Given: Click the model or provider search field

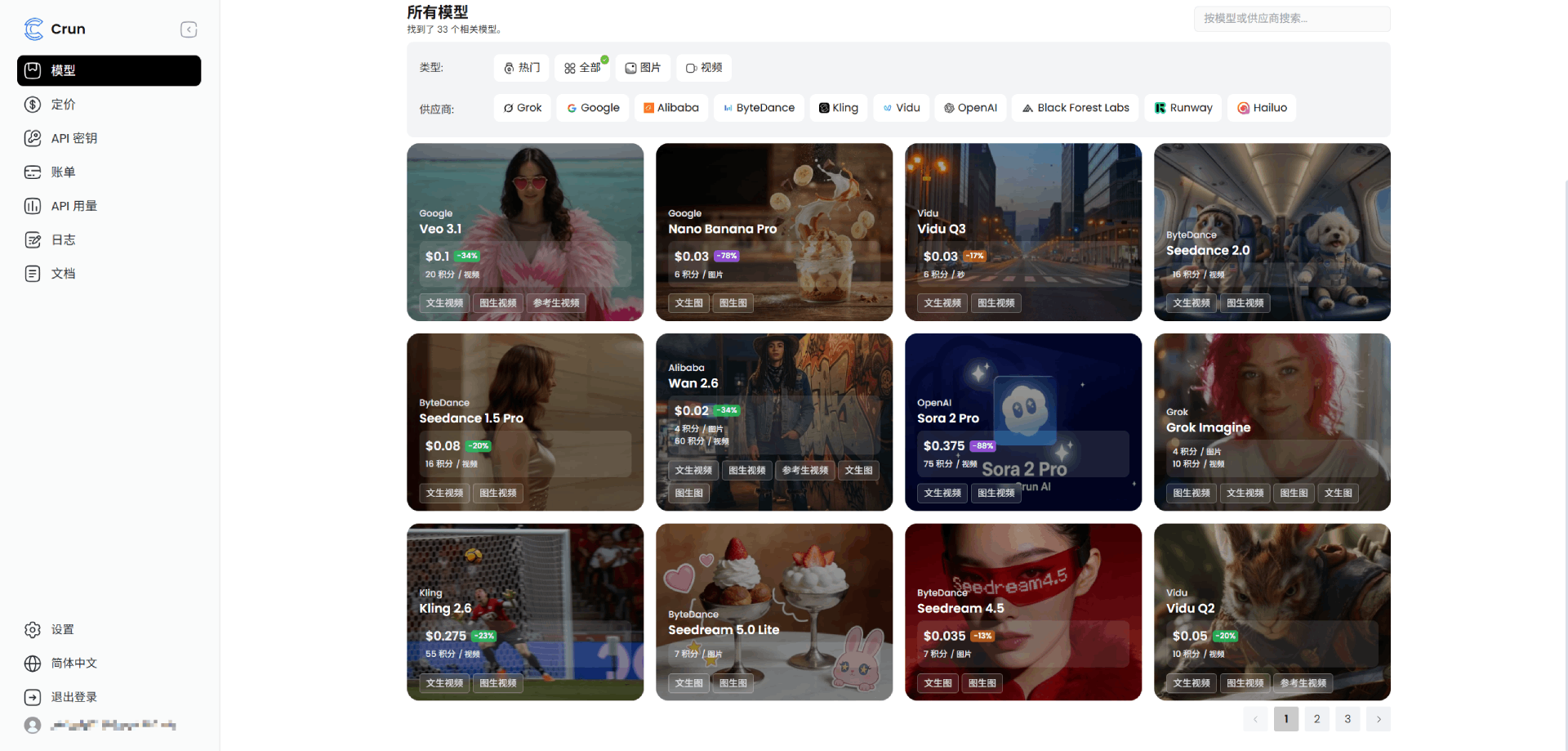Looking at the screenshot, I should click(x=1292, y=19).
